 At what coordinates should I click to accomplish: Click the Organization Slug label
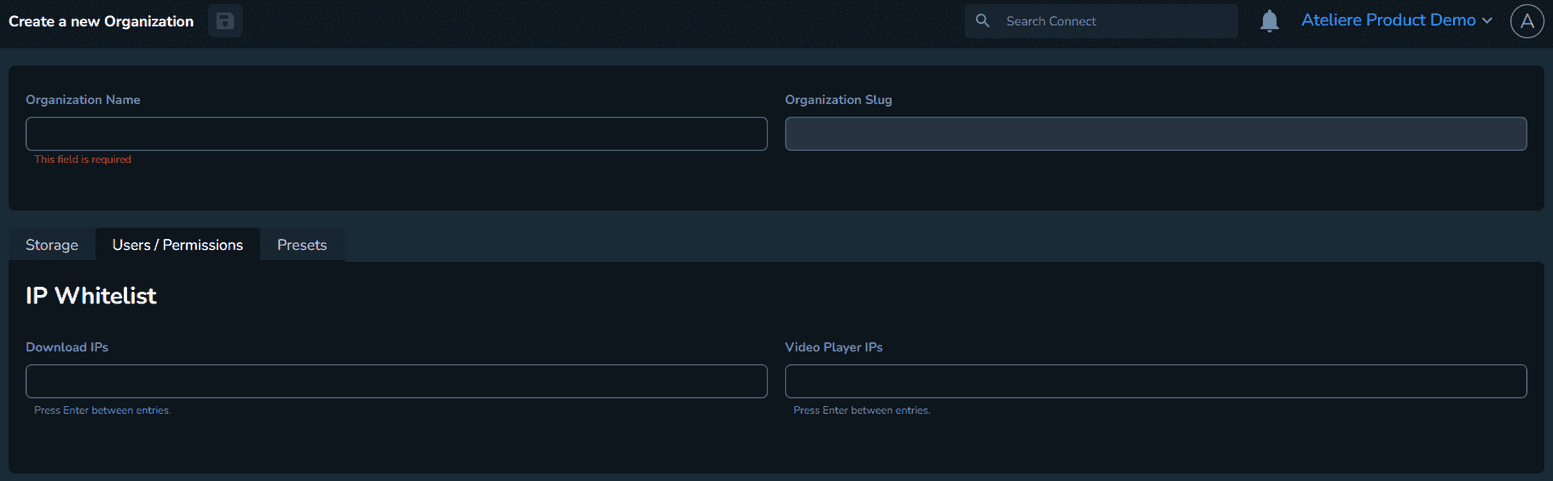click(x=839, y=100)
